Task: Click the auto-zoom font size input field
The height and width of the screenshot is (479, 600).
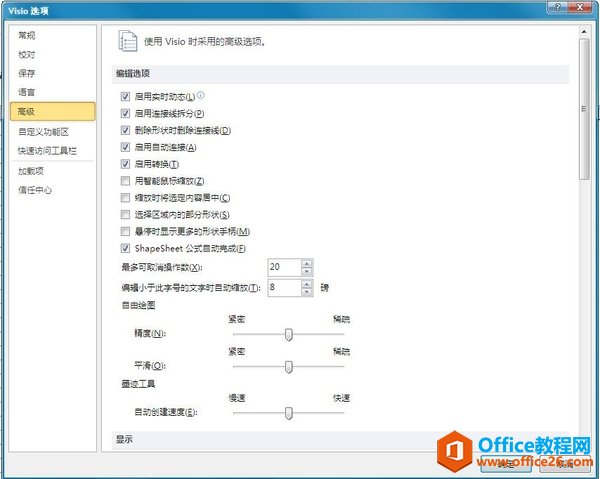Action: [285, 287]
